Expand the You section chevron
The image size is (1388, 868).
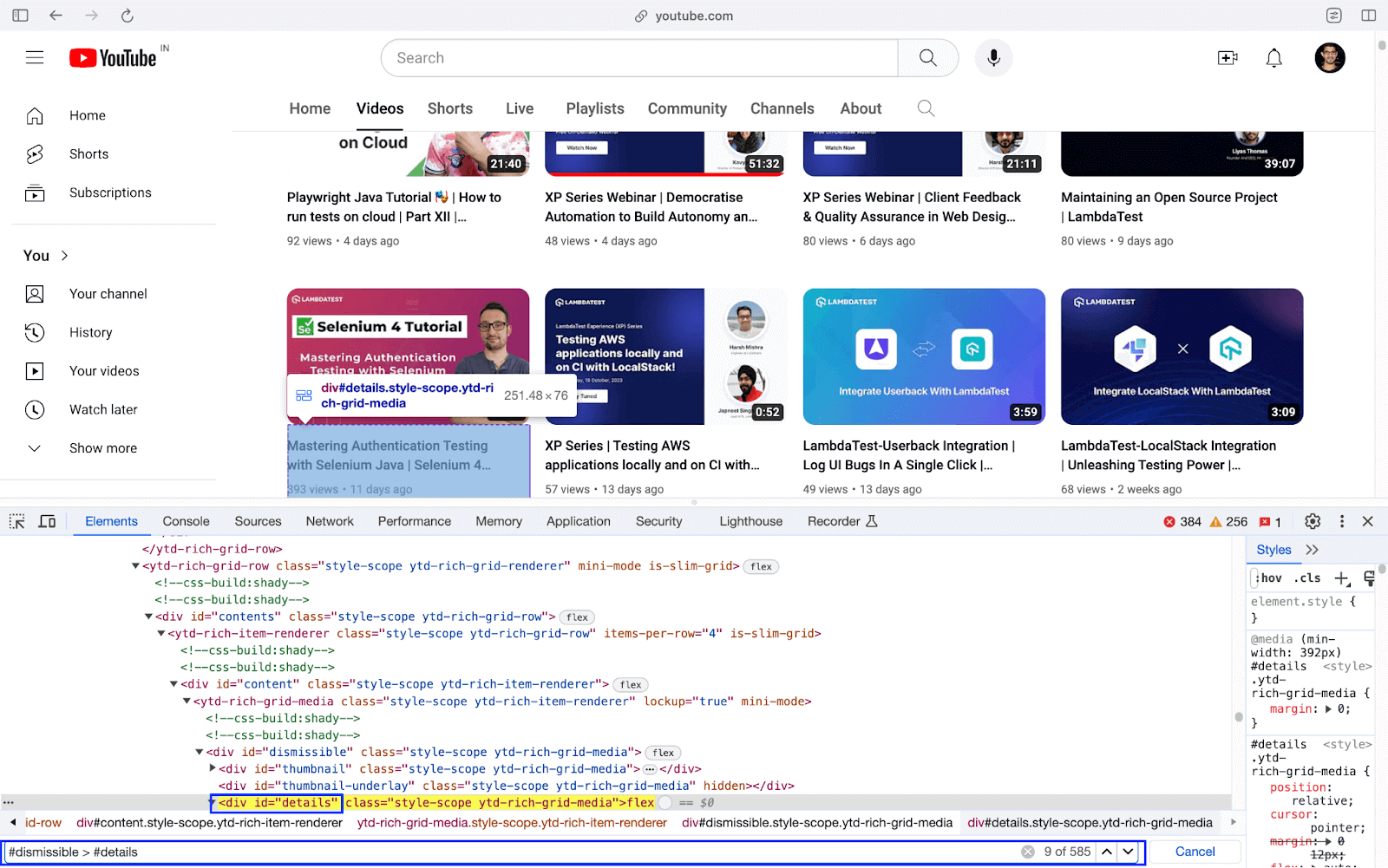pos(64,256)
